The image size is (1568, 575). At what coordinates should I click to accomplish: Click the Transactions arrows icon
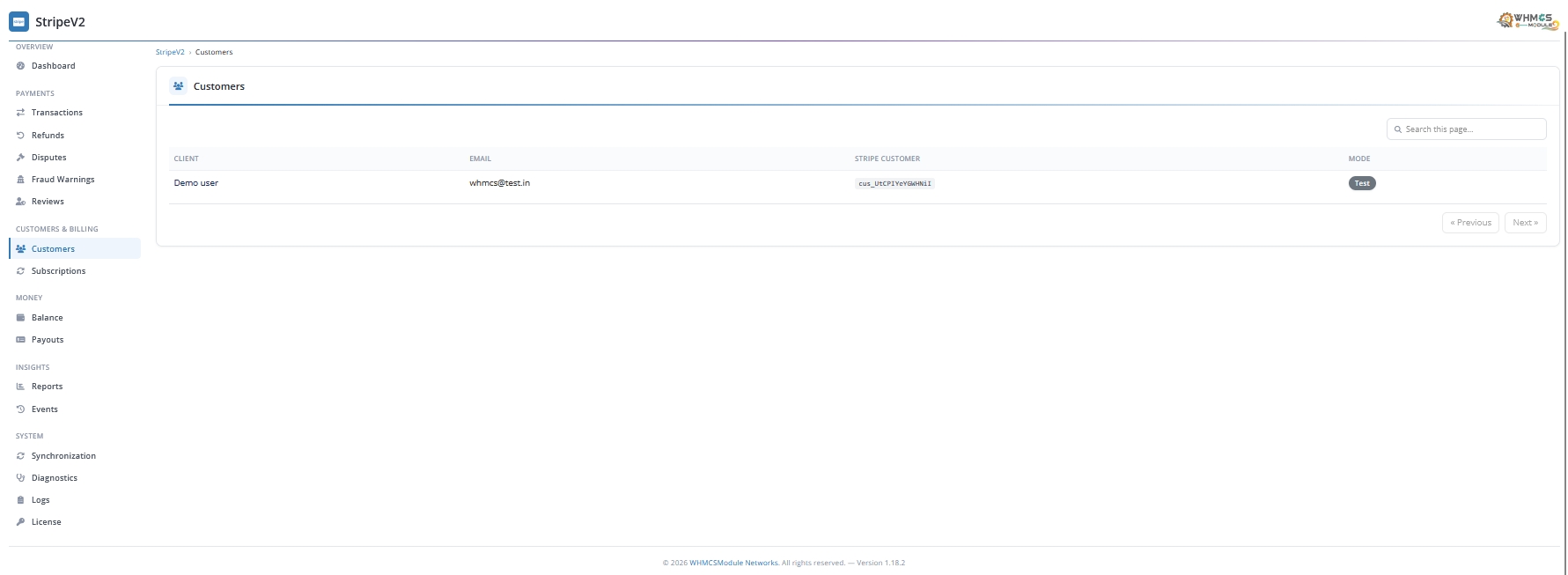(20, 113)
